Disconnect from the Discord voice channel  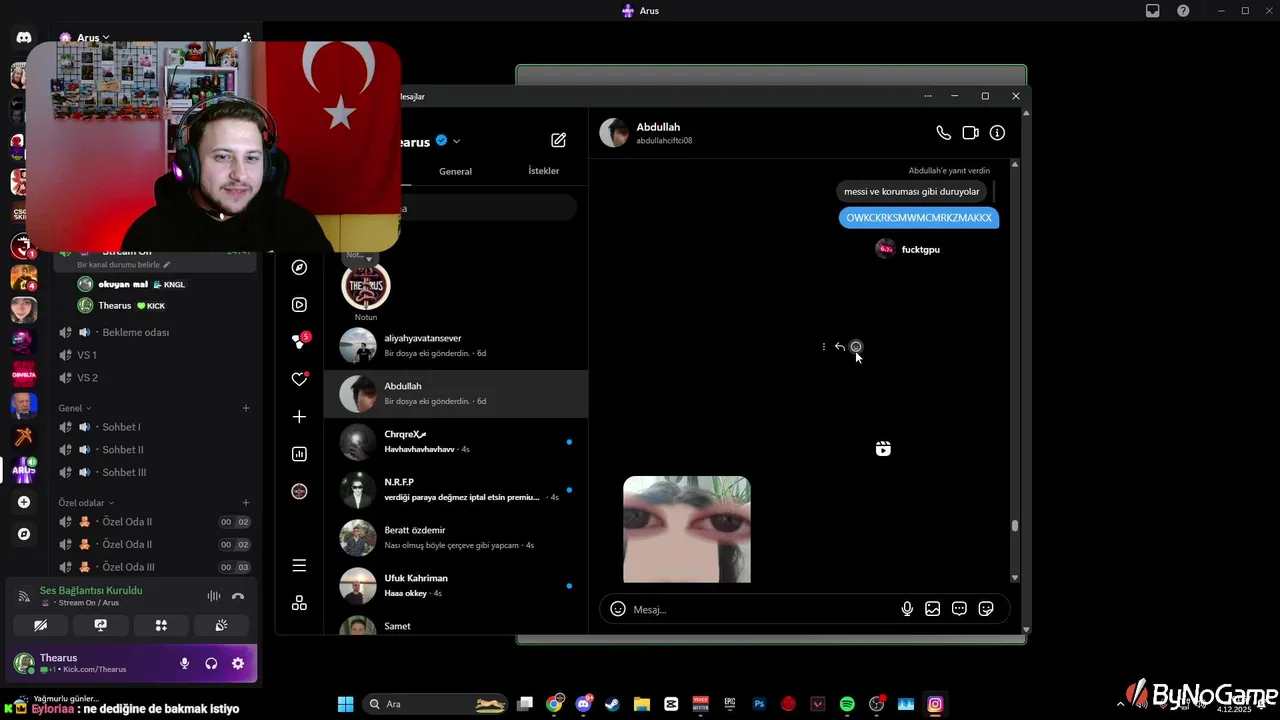(x=238, y=596)
